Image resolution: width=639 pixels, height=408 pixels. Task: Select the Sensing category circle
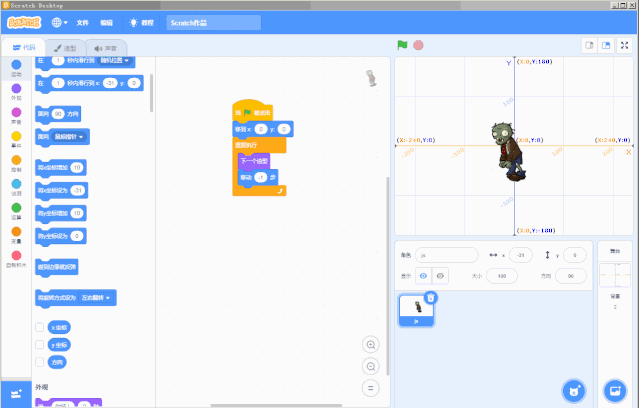(x=16, y=184)
